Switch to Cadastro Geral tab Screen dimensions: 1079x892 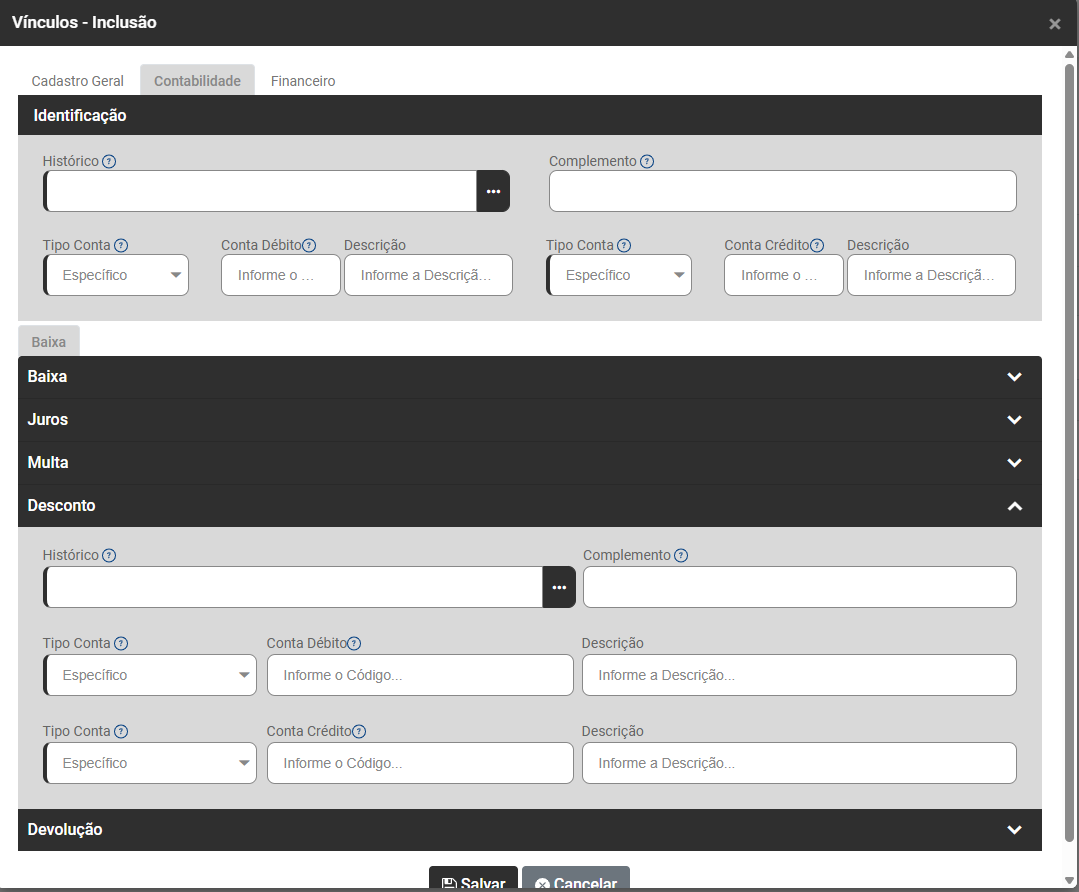coord(78,81)
